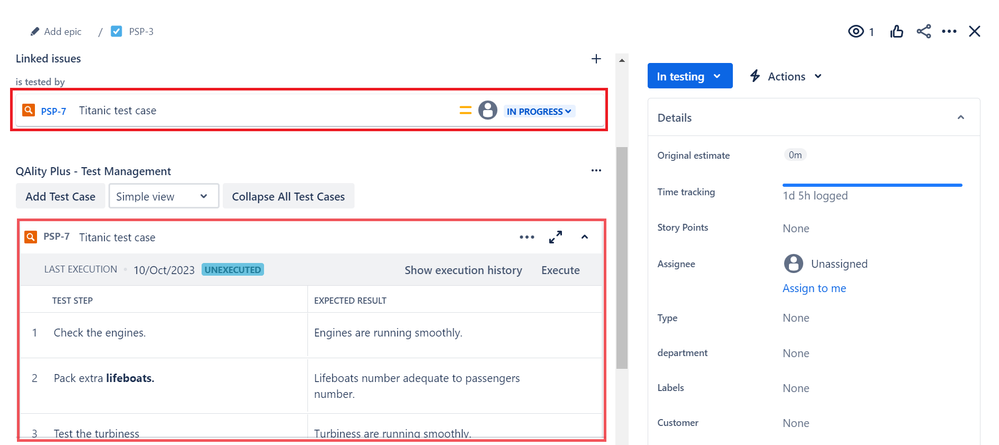The width and height of the screenshot is (999, 445).
Task: Click the Add Test Case button
Action: point(61,196)
